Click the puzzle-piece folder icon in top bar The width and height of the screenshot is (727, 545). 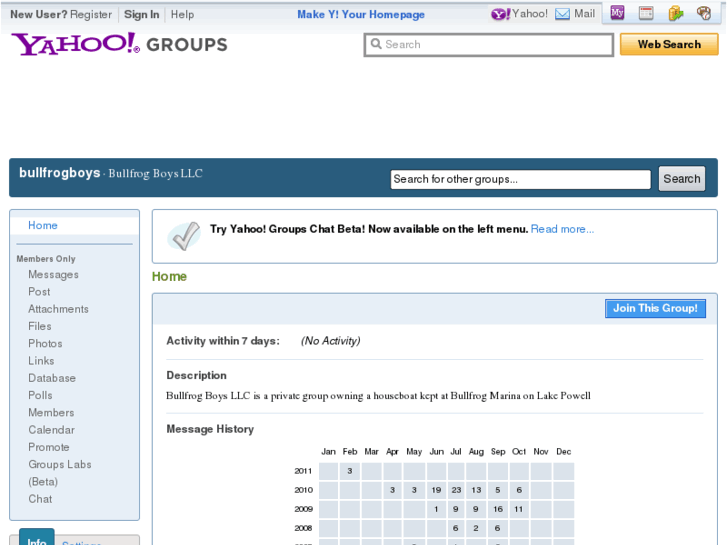[676, 13]
